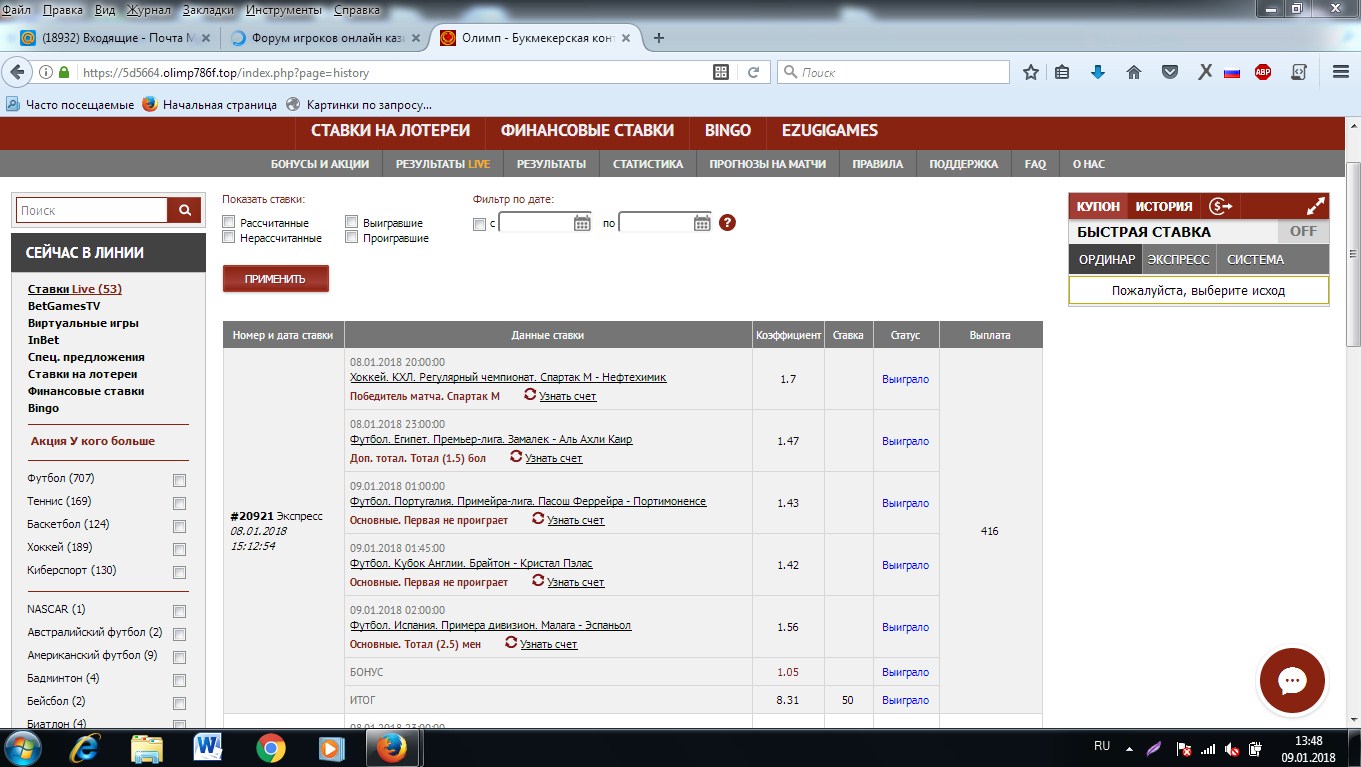Select the Экспресс bet type tab
Image resolution: width=1361 pixels, height=767 pixels.
click(x=1178, y=259)
